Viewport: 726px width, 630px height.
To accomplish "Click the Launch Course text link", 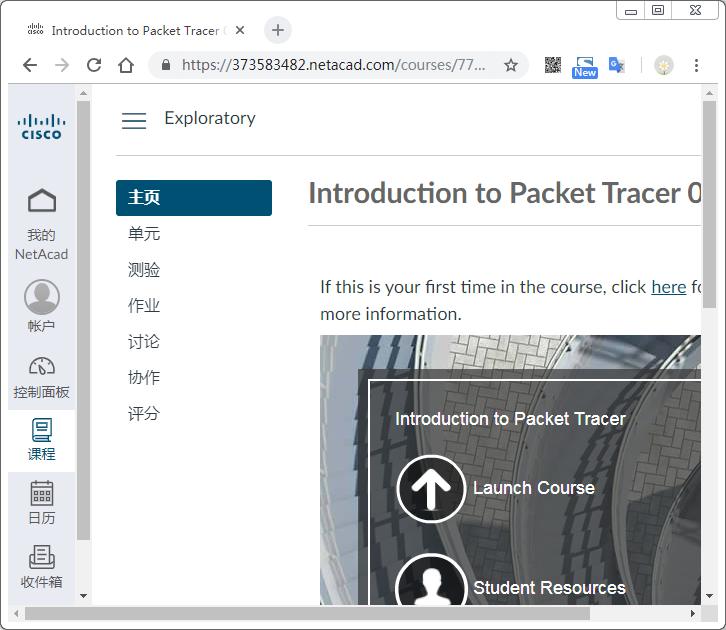I will click(x=534, y=488).
